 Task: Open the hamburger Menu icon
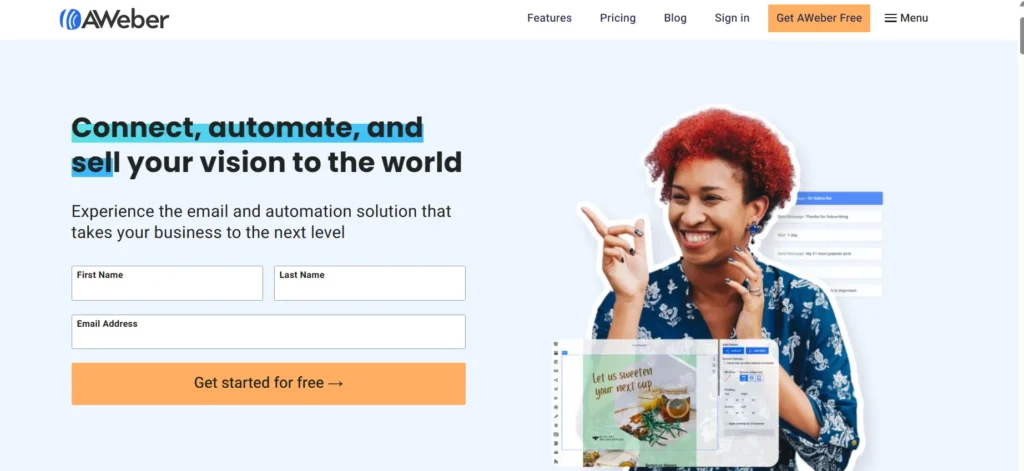click(890, 18)
